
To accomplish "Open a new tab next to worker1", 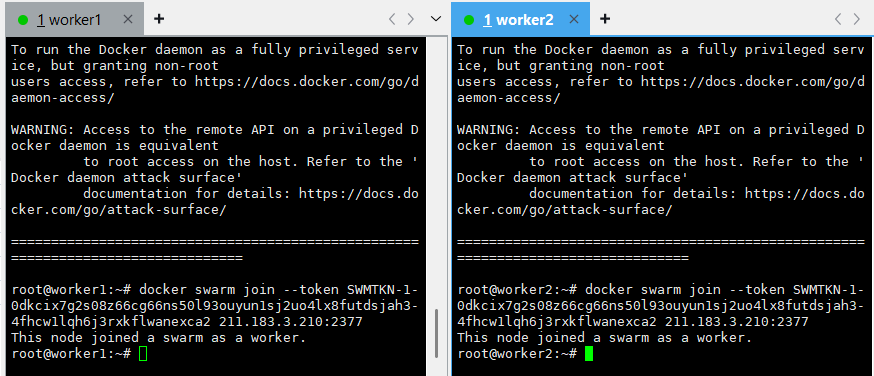I will tap(159, 19).
